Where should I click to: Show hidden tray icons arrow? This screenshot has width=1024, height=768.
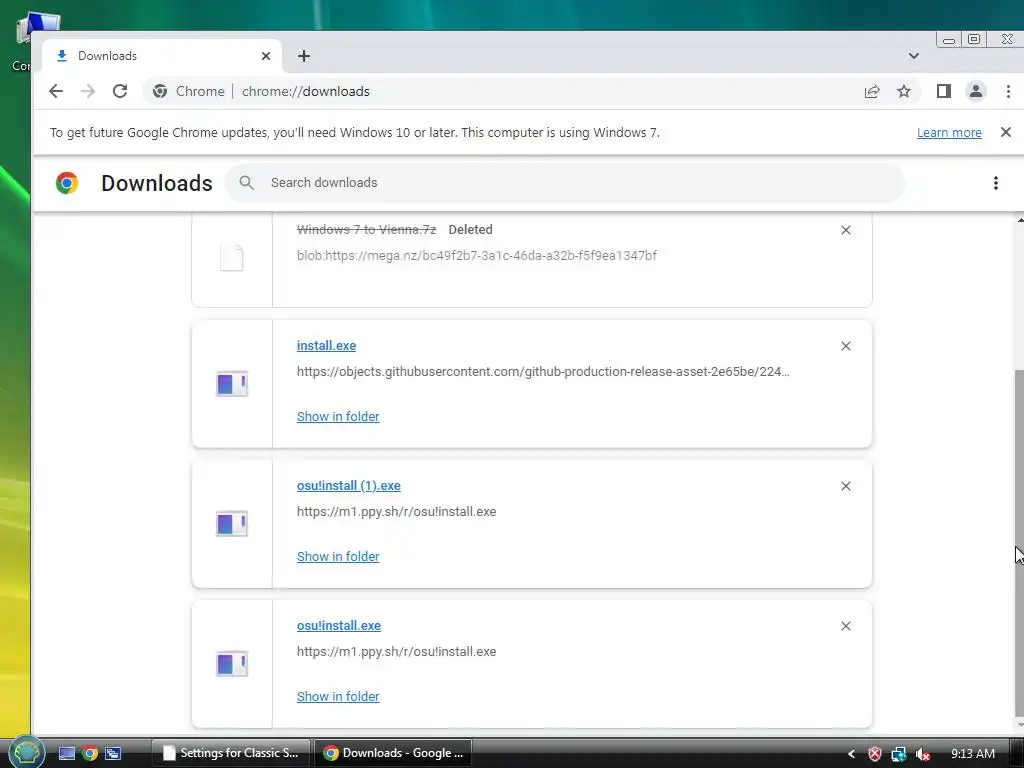pyautogui.click(x=851, y=754)
